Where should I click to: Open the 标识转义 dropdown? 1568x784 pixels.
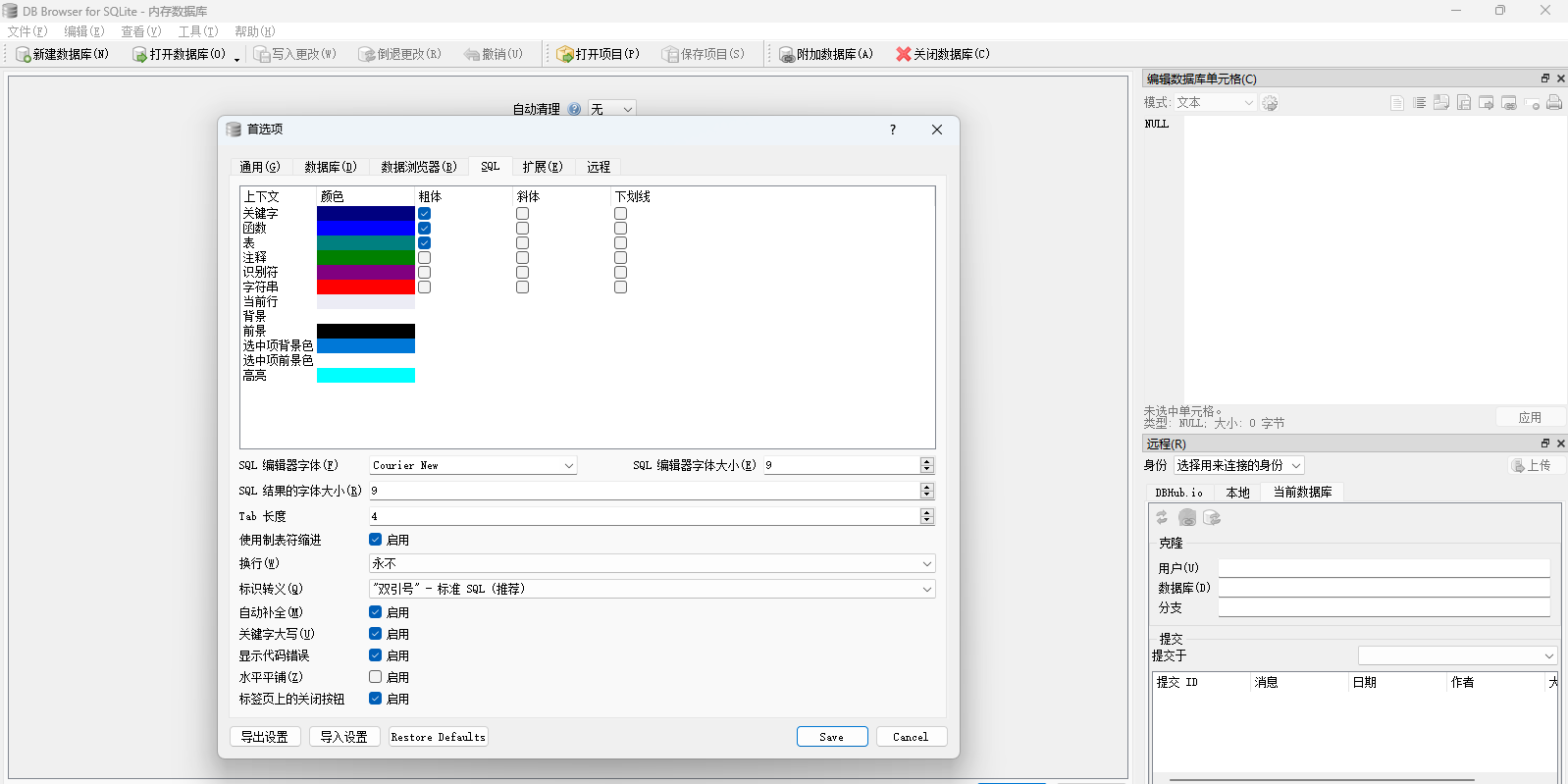coord(653,589)
